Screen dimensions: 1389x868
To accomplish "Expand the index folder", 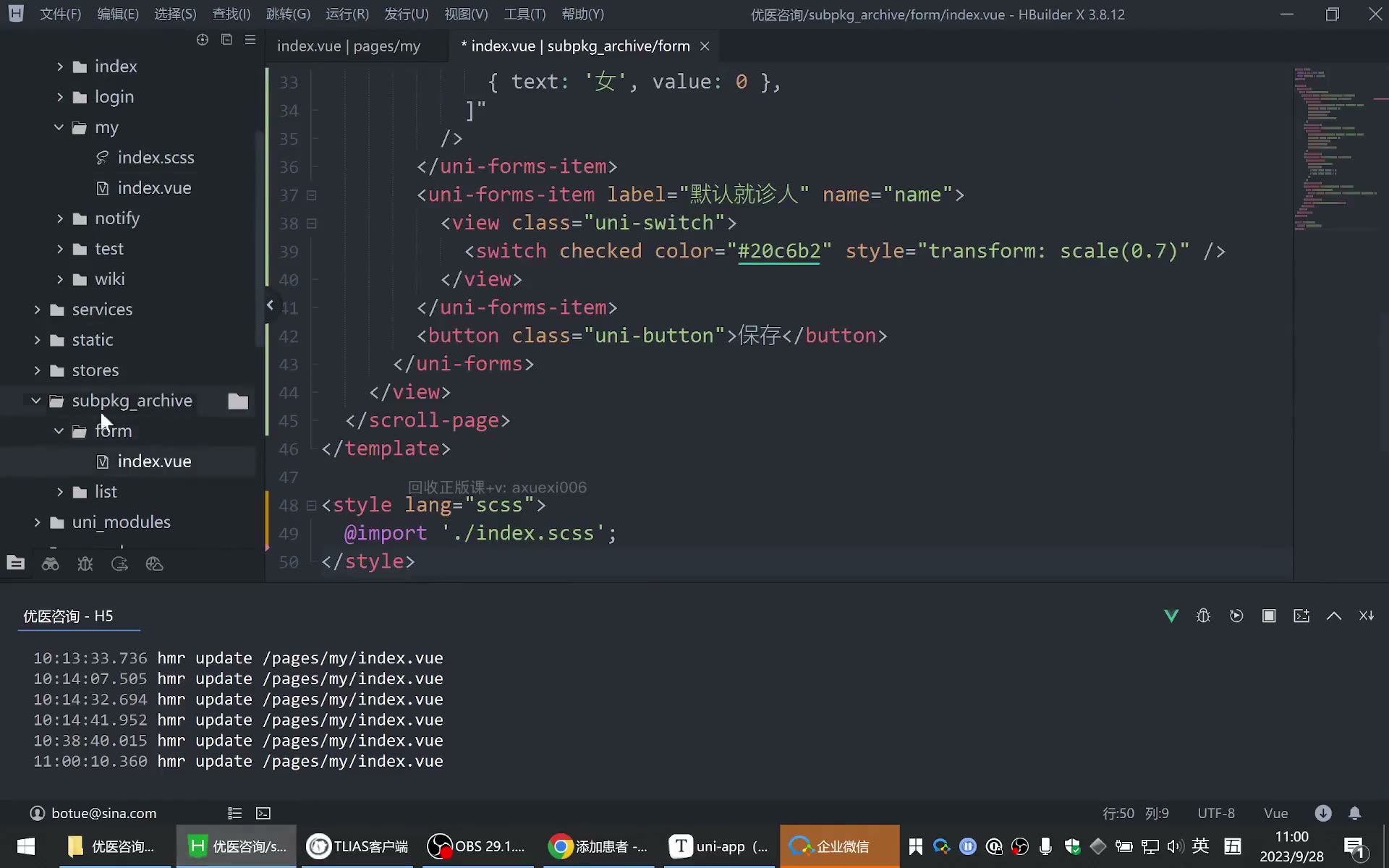I will pyautogui.click(x=60, y=67).
